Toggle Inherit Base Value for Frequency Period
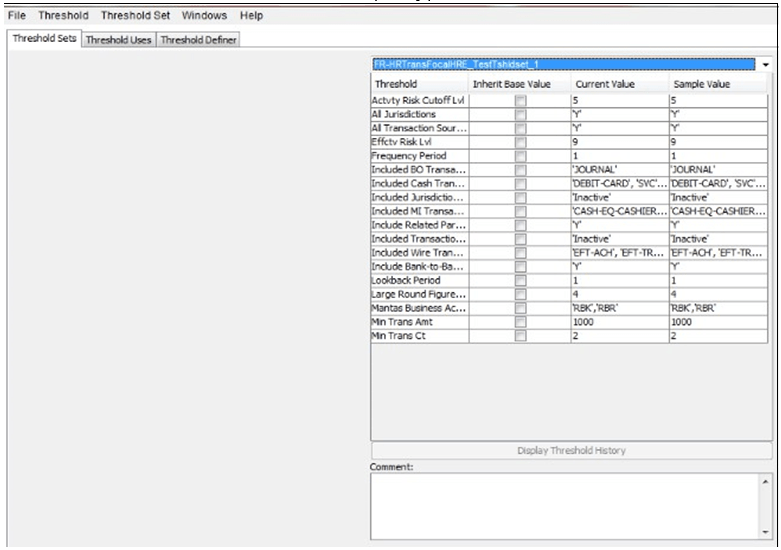The width and height of the screenshot is (781, 550). click(521, 156)
